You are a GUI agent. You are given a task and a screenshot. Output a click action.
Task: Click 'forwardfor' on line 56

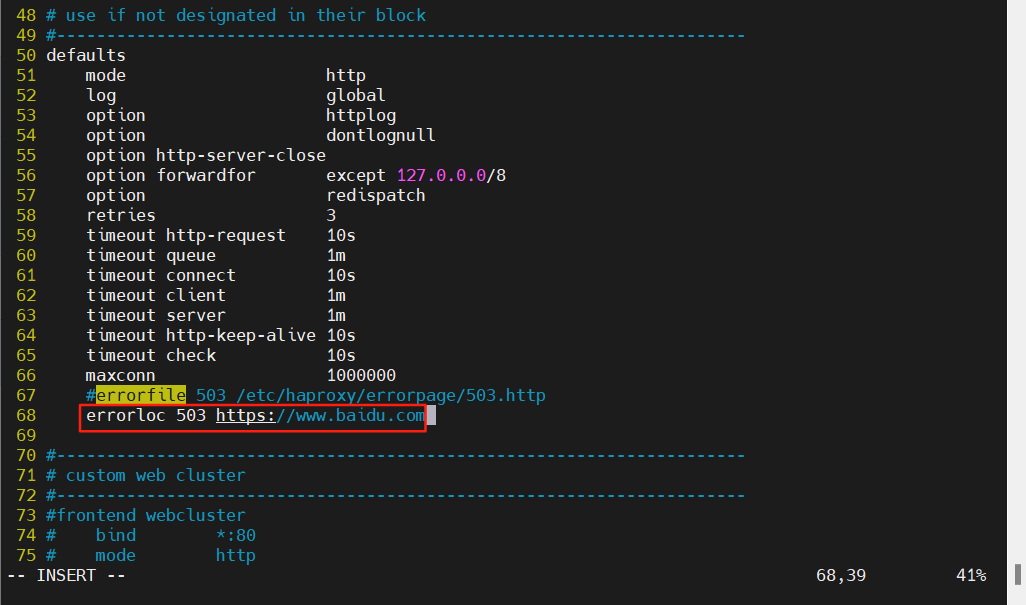click(205, 175)
